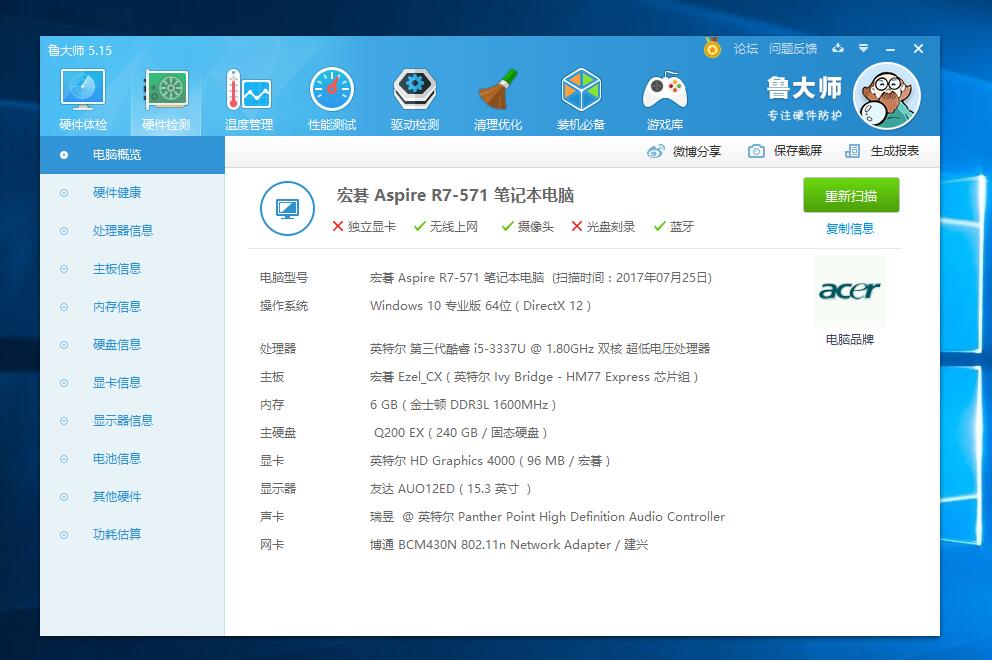
Task: Click the gold medal icon in title bar
Action: pyautogui.click(x=712, y=48)
